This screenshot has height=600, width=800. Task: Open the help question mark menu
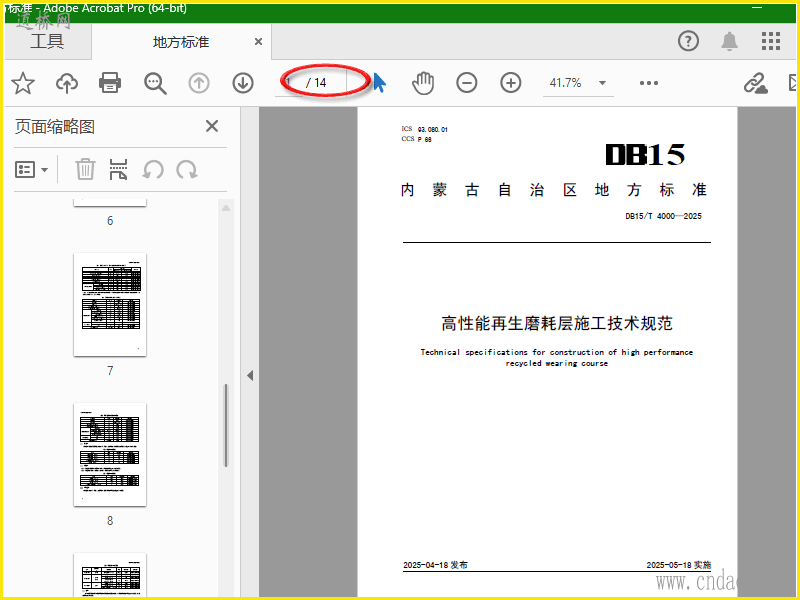coord(688,41)
